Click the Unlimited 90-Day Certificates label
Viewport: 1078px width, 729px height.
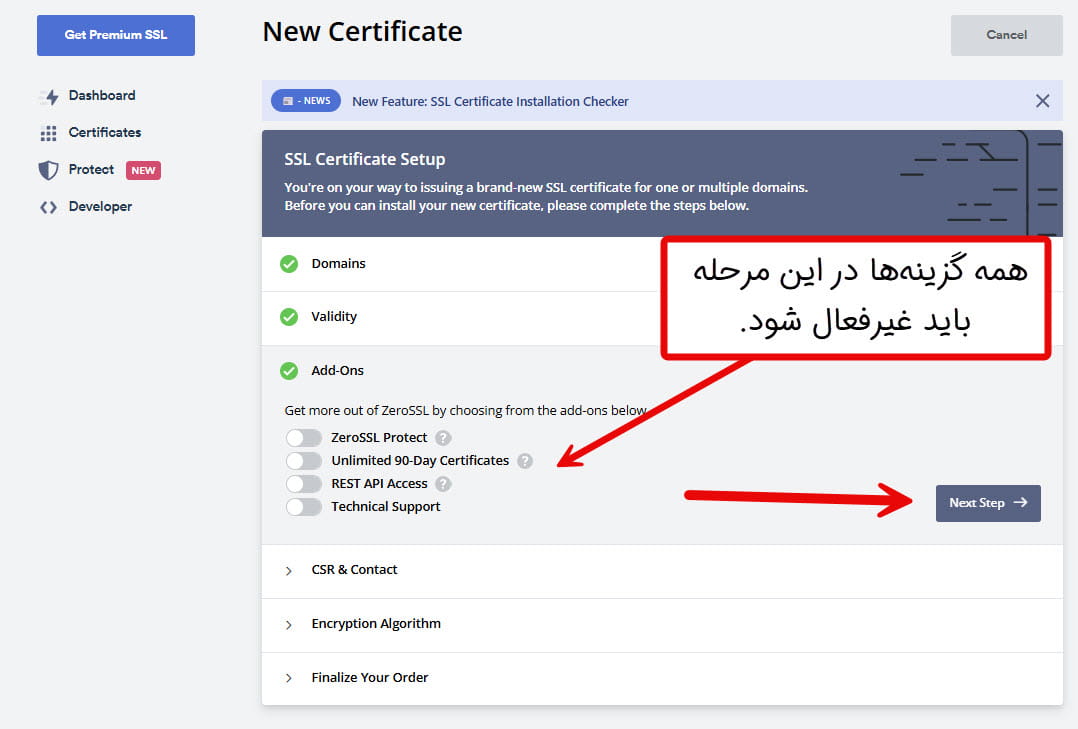[420, 461]
